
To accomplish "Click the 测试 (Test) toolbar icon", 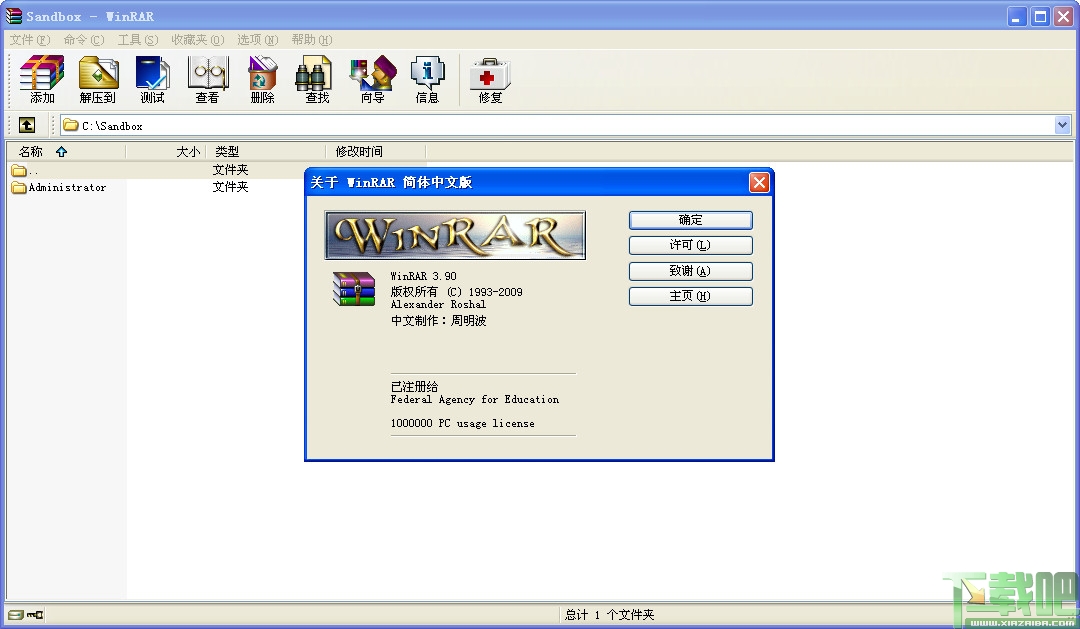I will click(152, 79).
